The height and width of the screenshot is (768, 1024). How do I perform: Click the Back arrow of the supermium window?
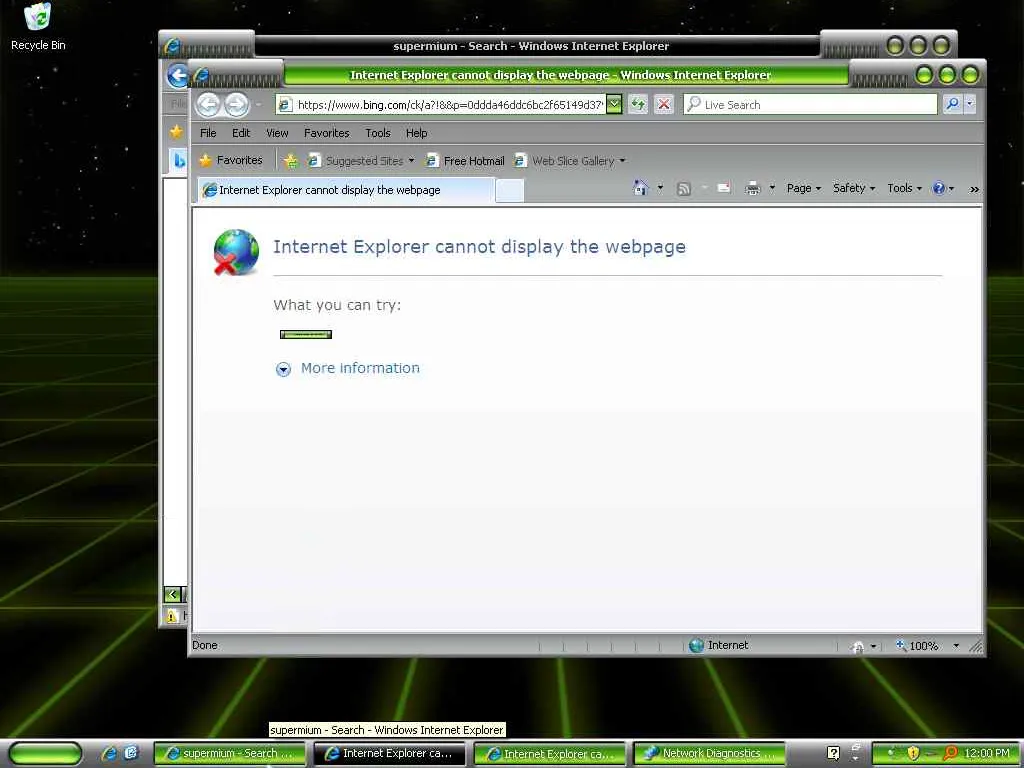point(176,76)
